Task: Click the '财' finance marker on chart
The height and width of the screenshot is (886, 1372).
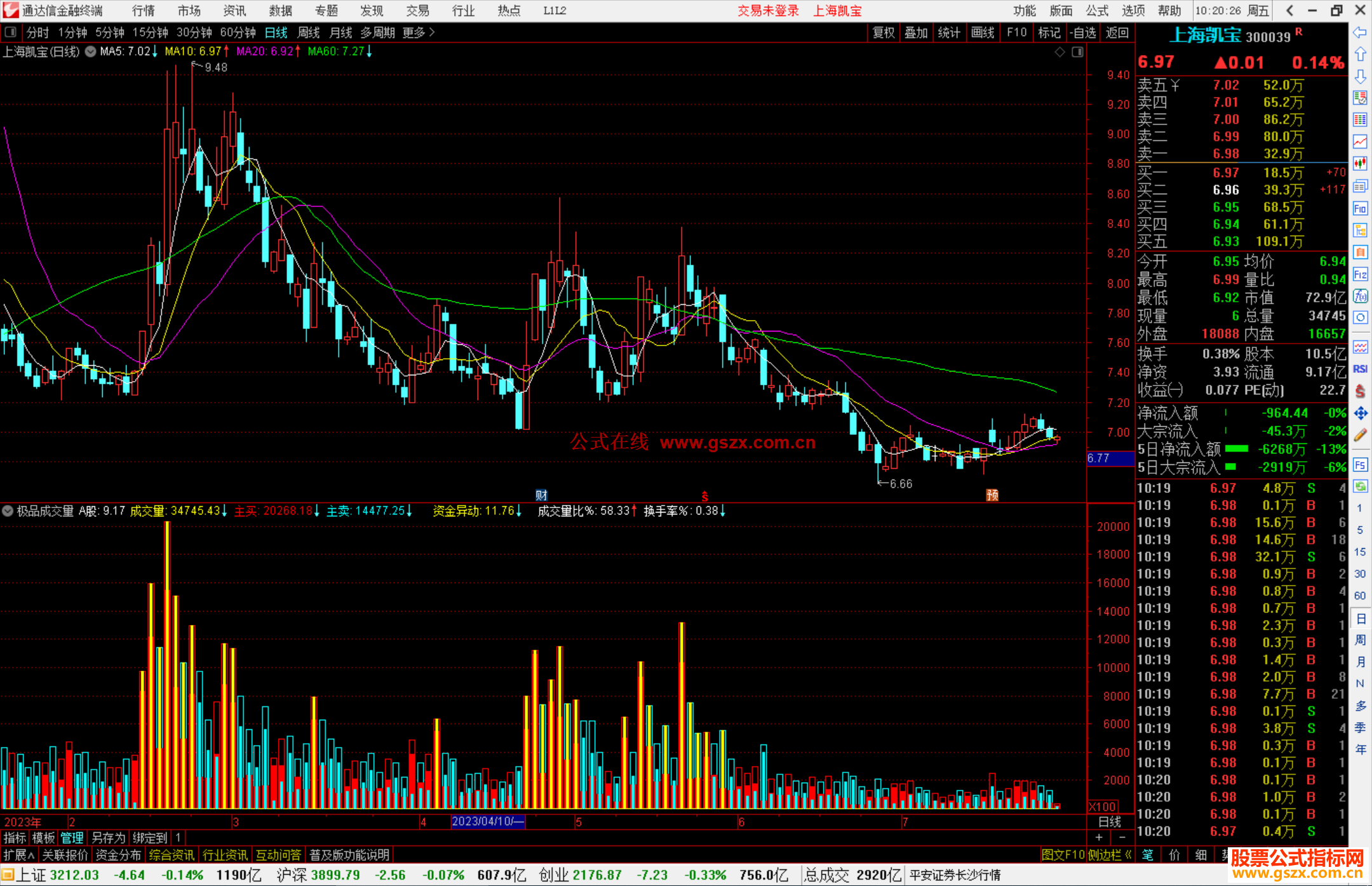Action: tap(541, 495)
